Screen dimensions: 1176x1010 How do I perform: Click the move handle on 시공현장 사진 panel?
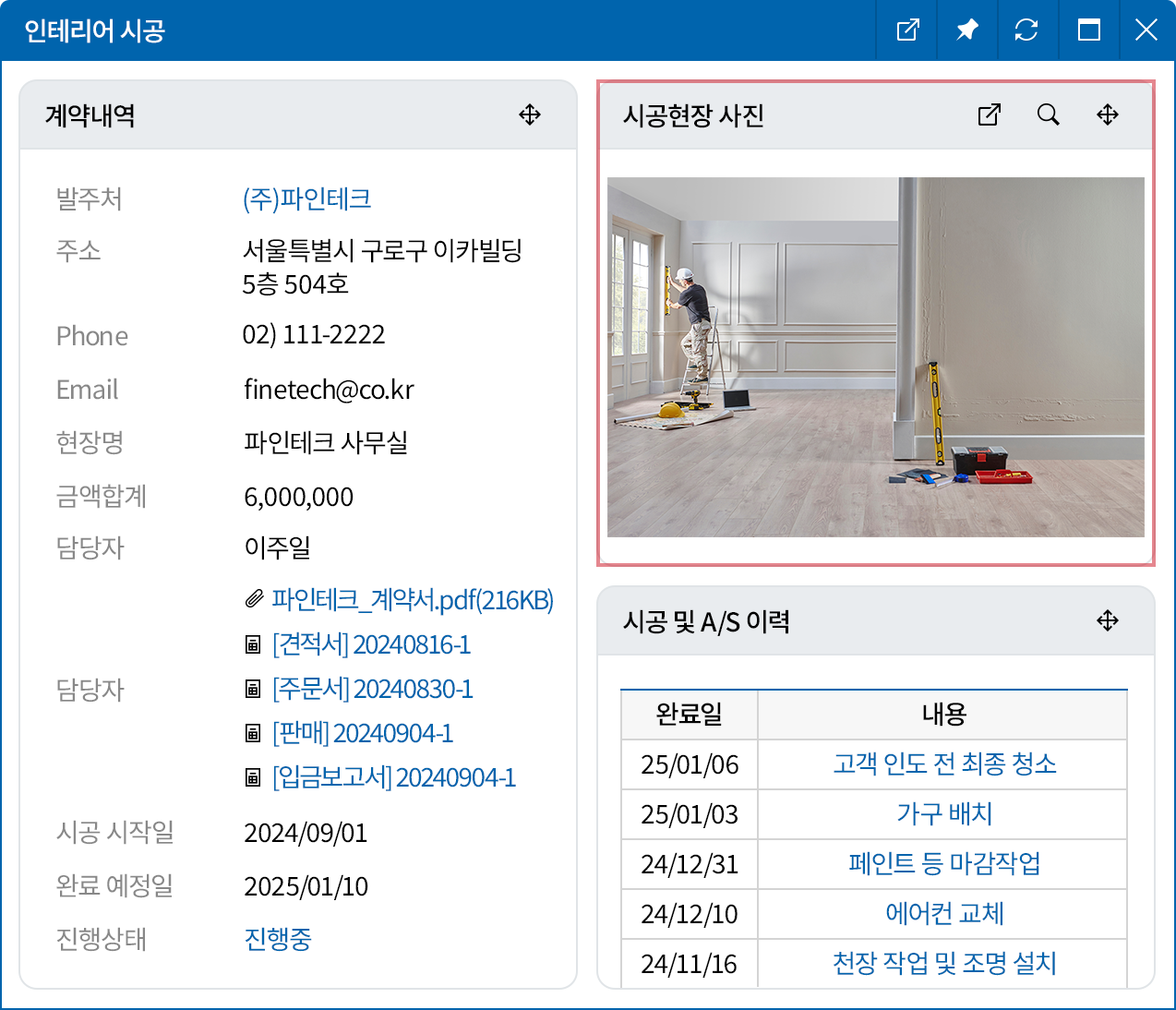pos(1107,114)
